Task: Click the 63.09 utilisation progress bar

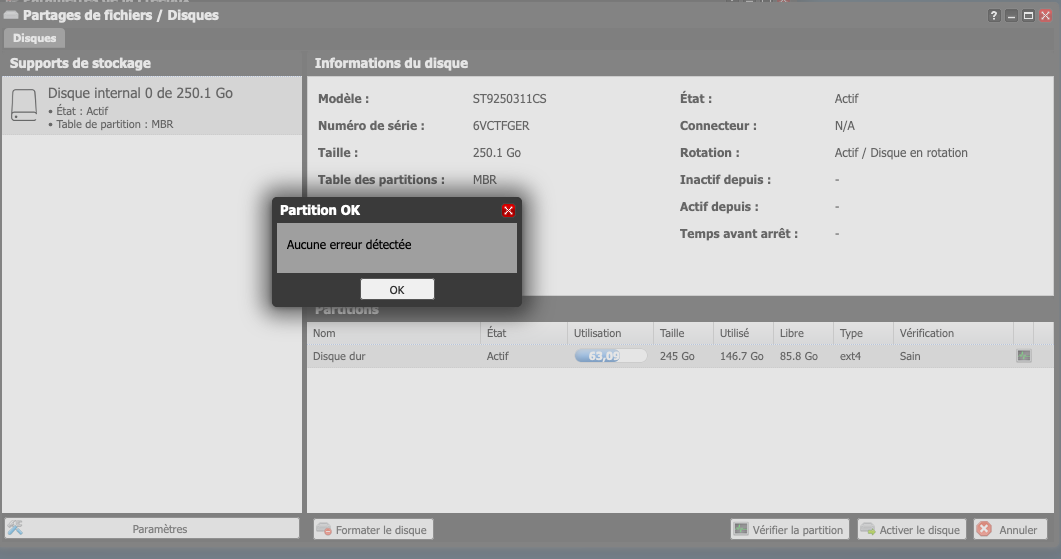Action: pos(610,356)
